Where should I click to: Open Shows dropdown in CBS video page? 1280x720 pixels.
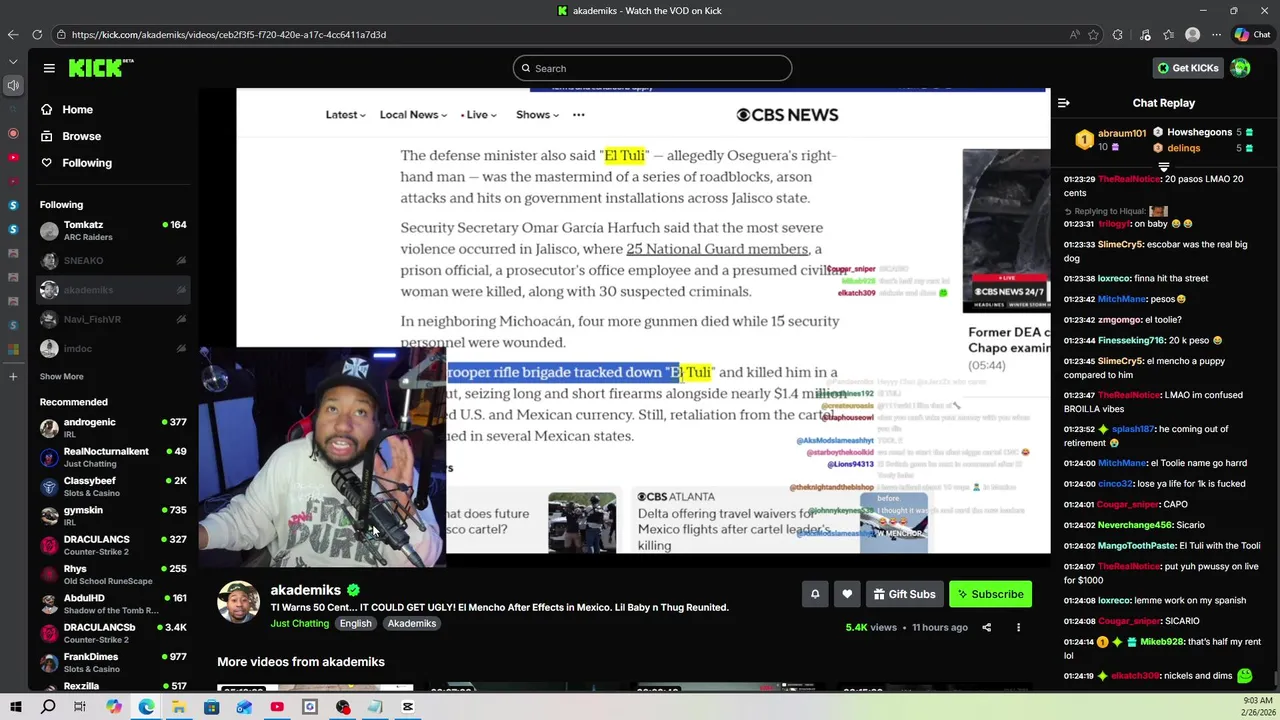tap(537, 115)
